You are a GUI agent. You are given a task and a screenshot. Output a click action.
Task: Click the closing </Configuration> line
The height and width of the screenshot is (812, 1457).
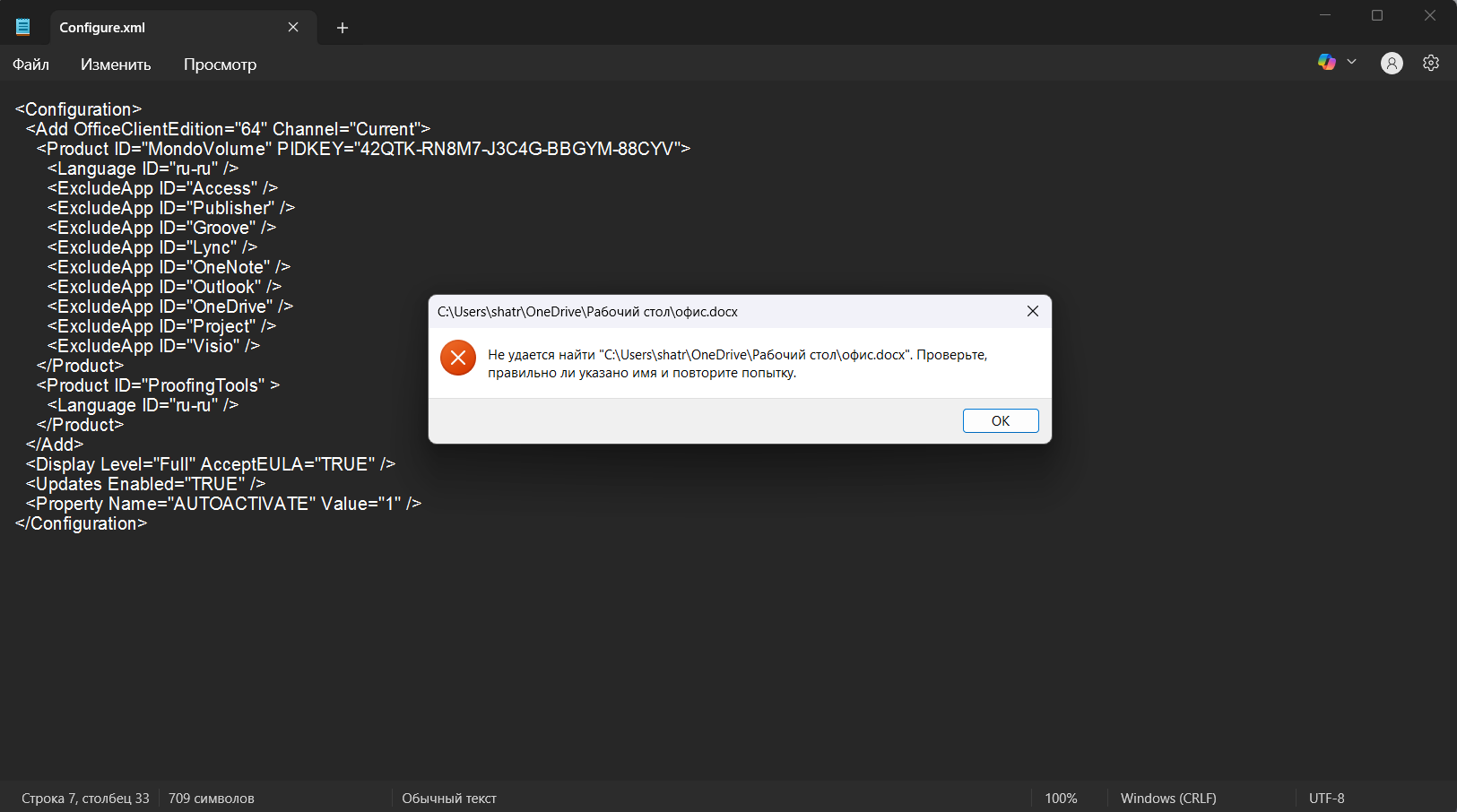tap(81, 523)
